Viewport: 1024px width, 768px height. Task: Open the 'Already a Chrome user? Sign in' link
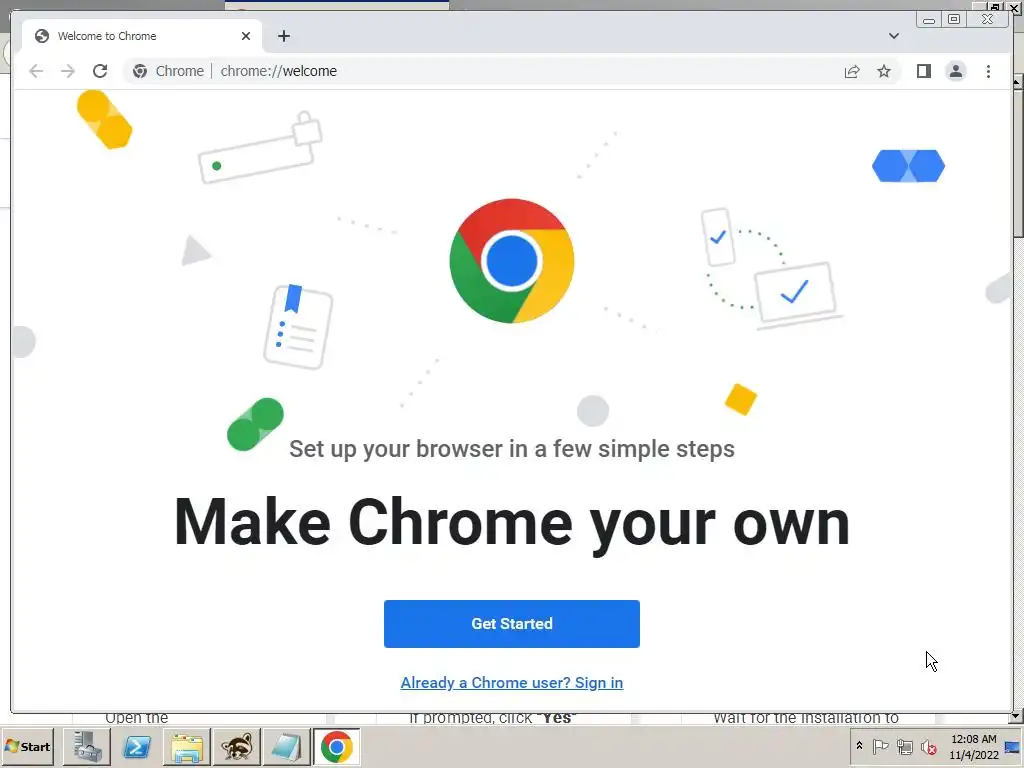pyautogui.click(x=511, y=682)
